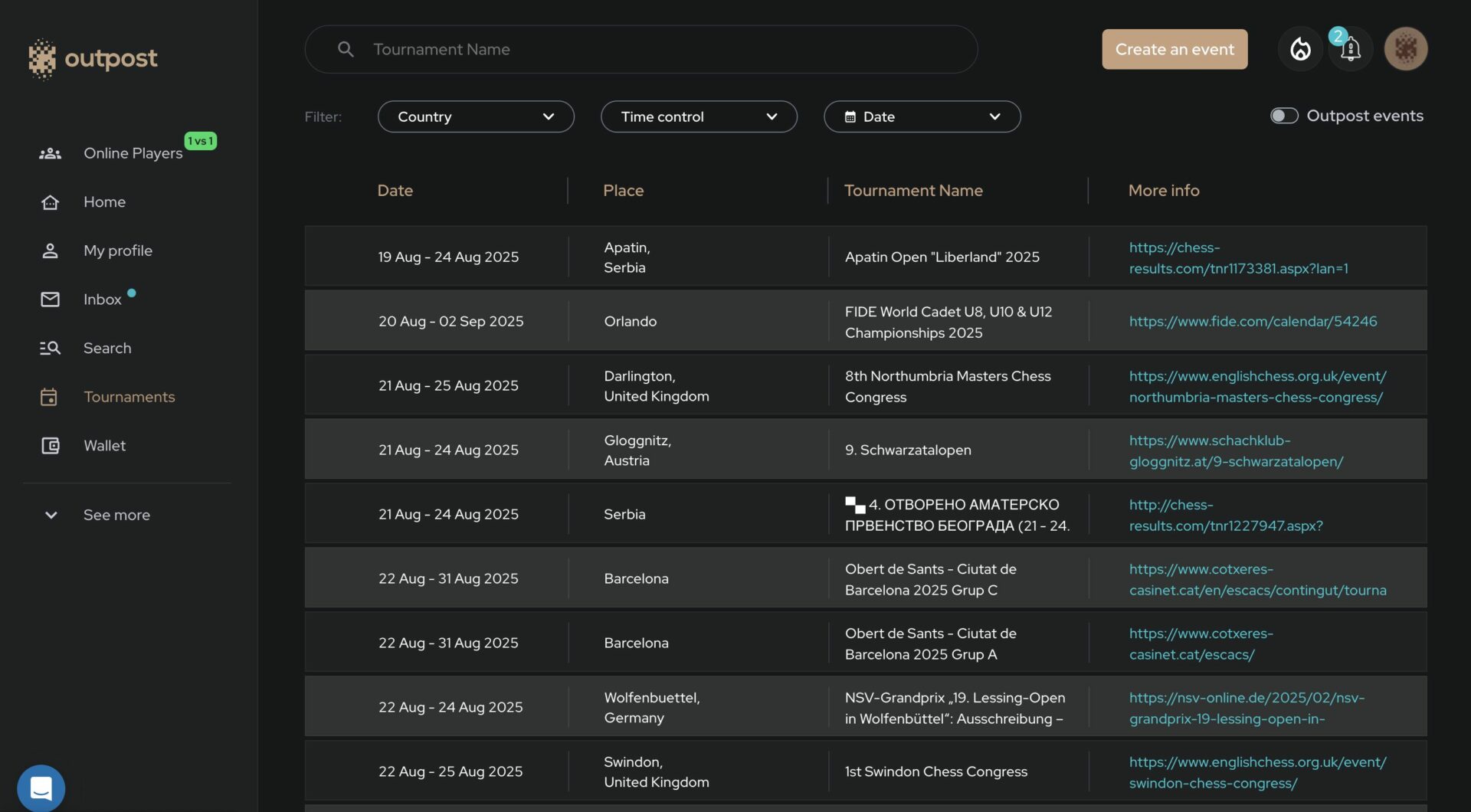
Task: Open My profile page
Action: tap(117, 250)
